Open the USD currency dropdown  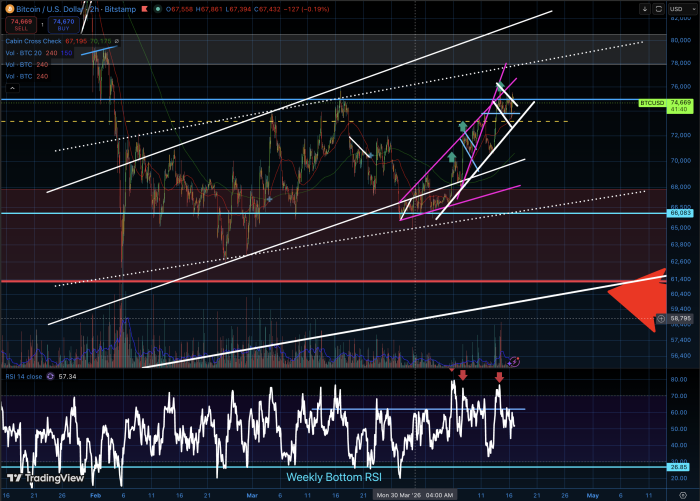click(x=680, y=9)
